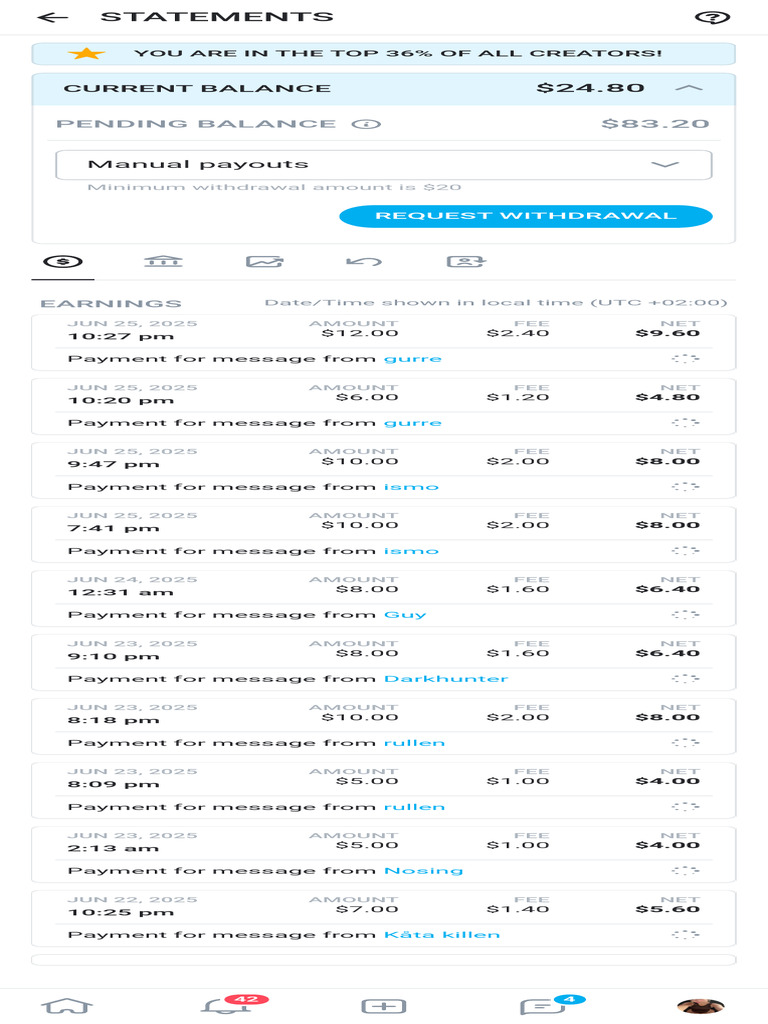This screenshot has height=1024, width=768.
Task: Open the help question mark icon
Action: tap(712, 17)
